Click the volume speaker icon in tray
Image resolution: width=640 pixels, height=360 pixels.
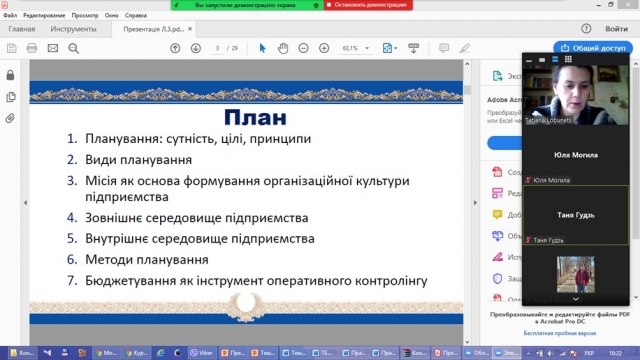pyautogui.click(x=551, y=353)
